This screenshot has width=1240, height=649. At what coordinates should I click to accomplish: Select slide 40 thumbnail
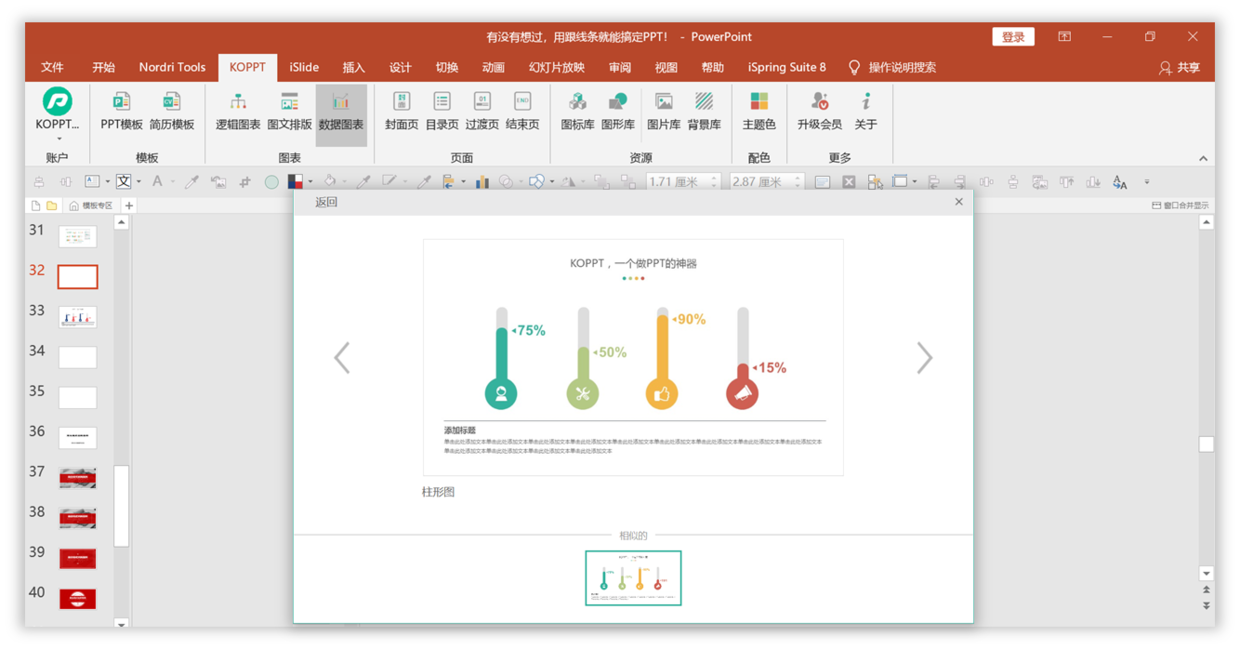tap(77, 599)
